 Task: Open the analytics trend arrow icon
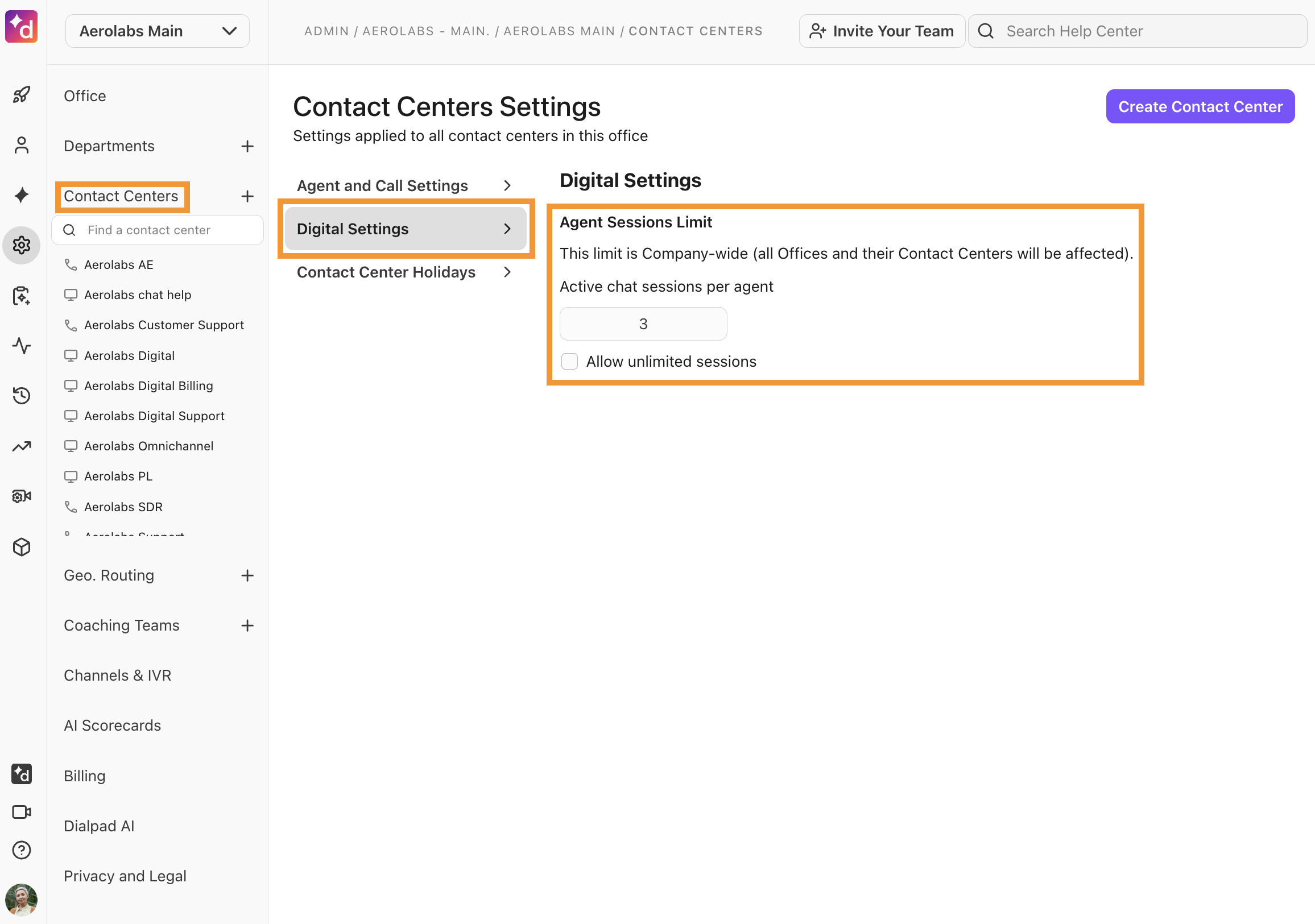point(21,446)
